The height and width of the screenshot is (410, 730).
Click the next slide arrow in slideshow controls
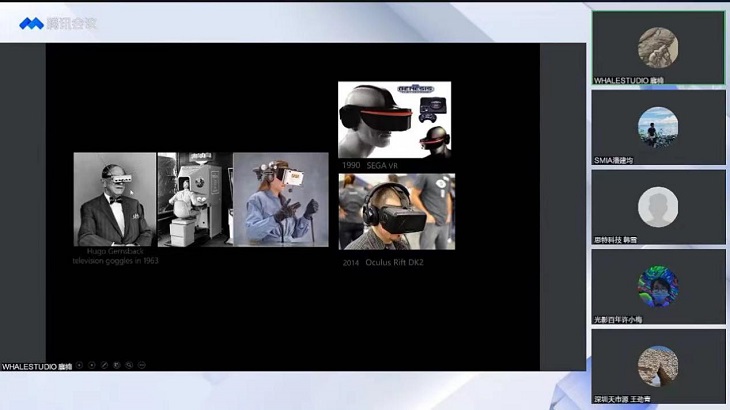point(92,365)
